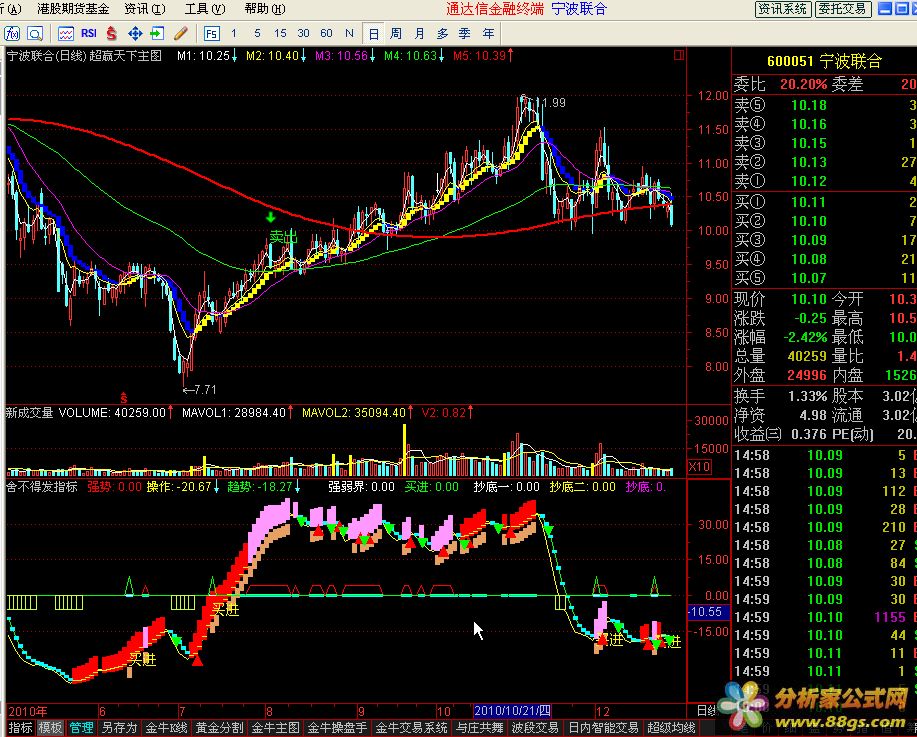Select the RSI indicator icon
917x737 pixels.
(x=89, y=33)
